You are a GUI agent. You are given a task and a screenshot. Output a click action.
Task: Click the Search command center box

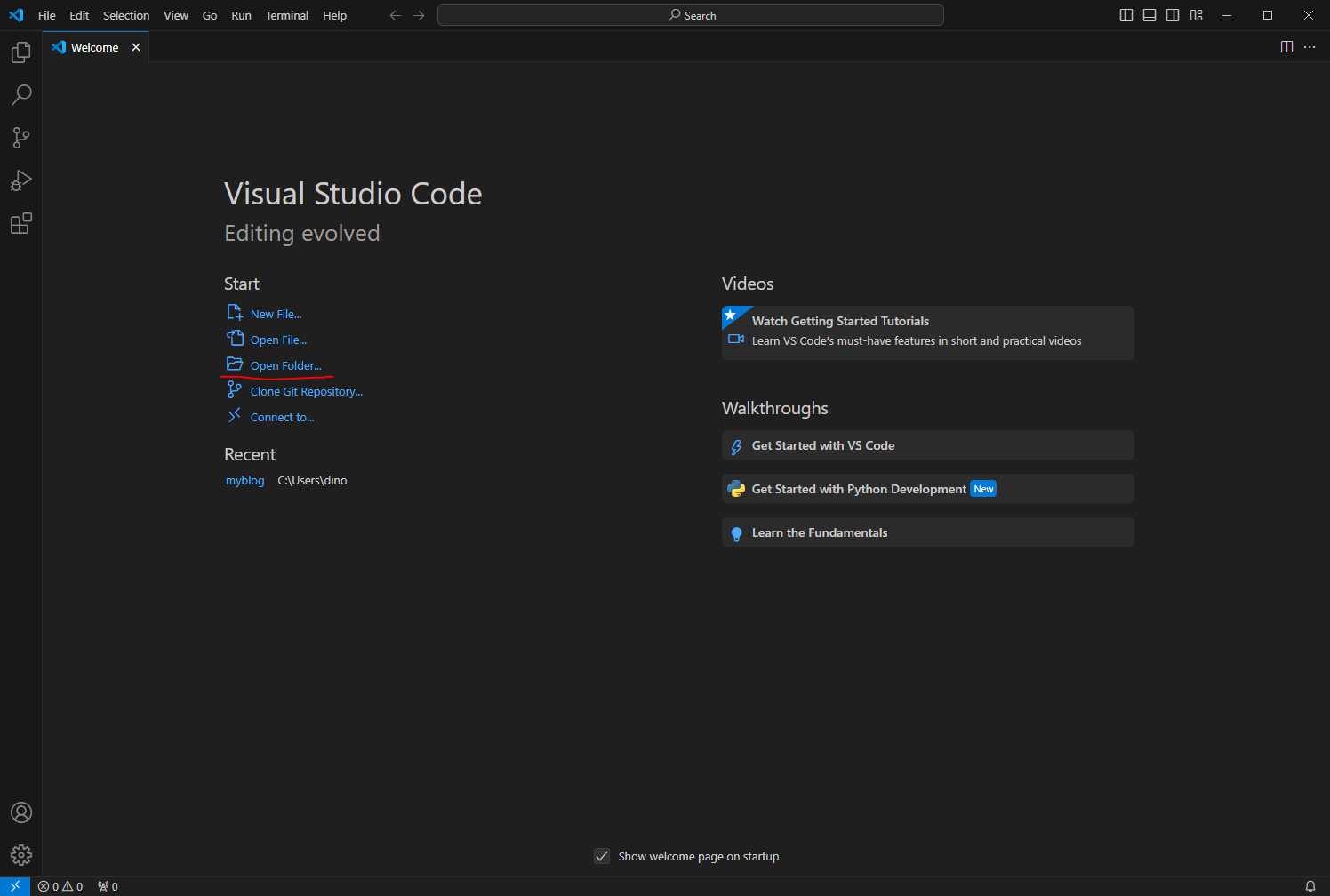point(691,15)
